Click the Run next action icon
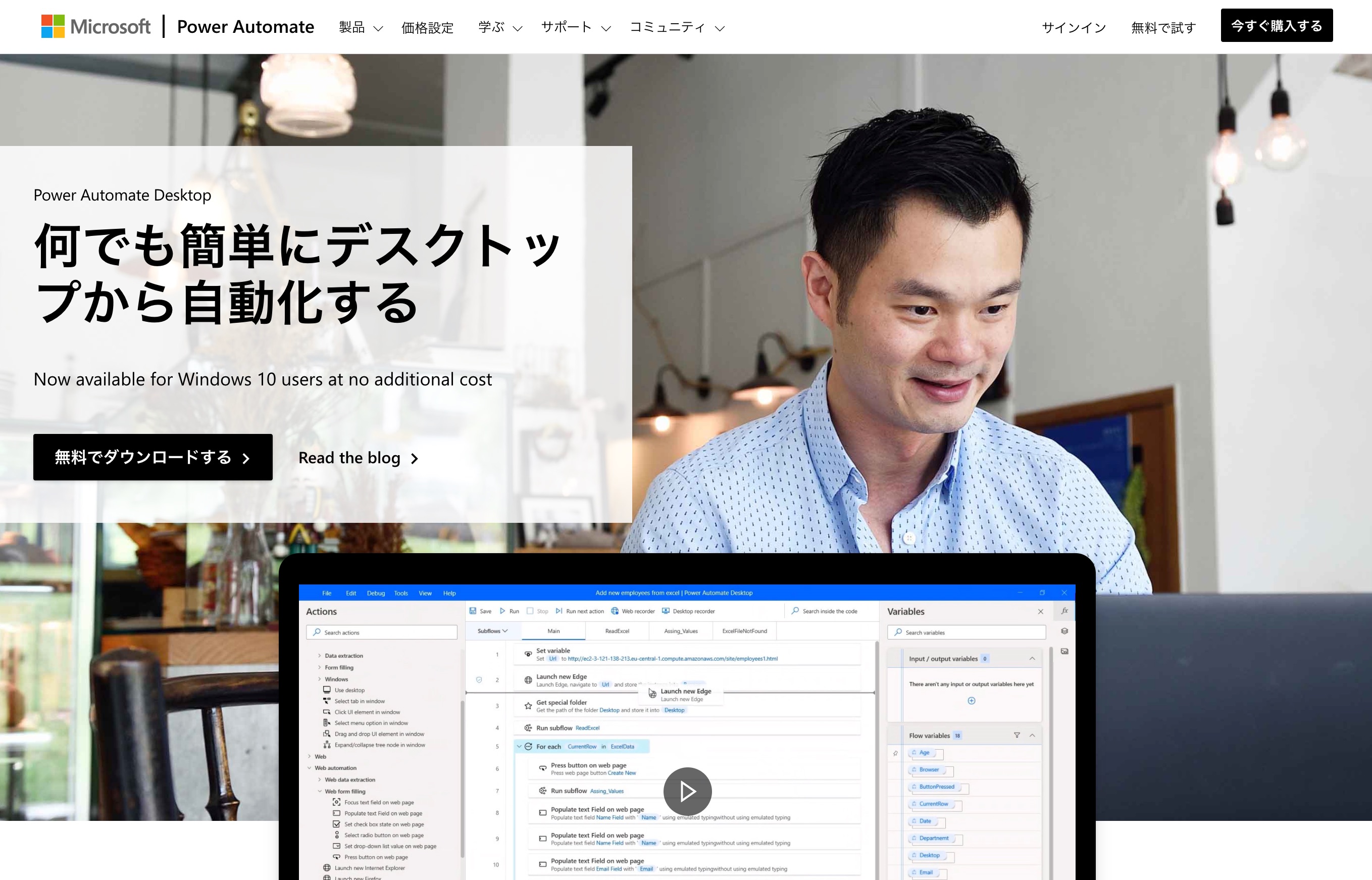This screenshot has height=880, width=1372. pyautogui.click(x=559, y=611)
